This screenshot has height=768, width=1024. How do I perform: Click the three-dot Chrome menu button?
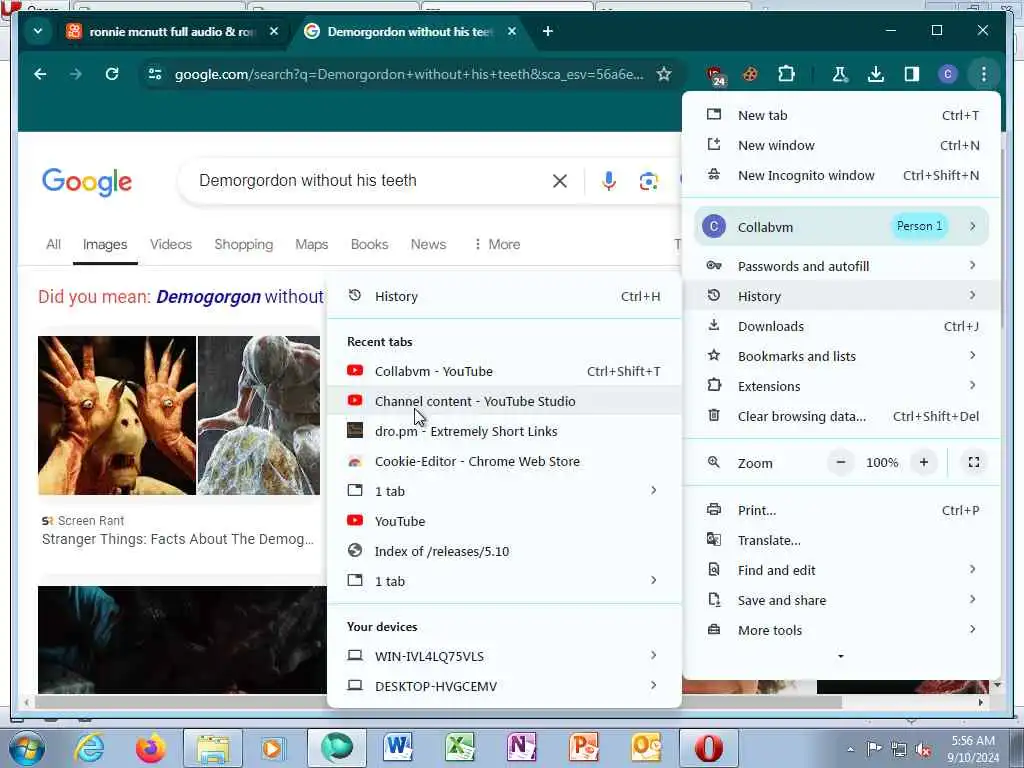pyautogui.click(x=984, y=74)
